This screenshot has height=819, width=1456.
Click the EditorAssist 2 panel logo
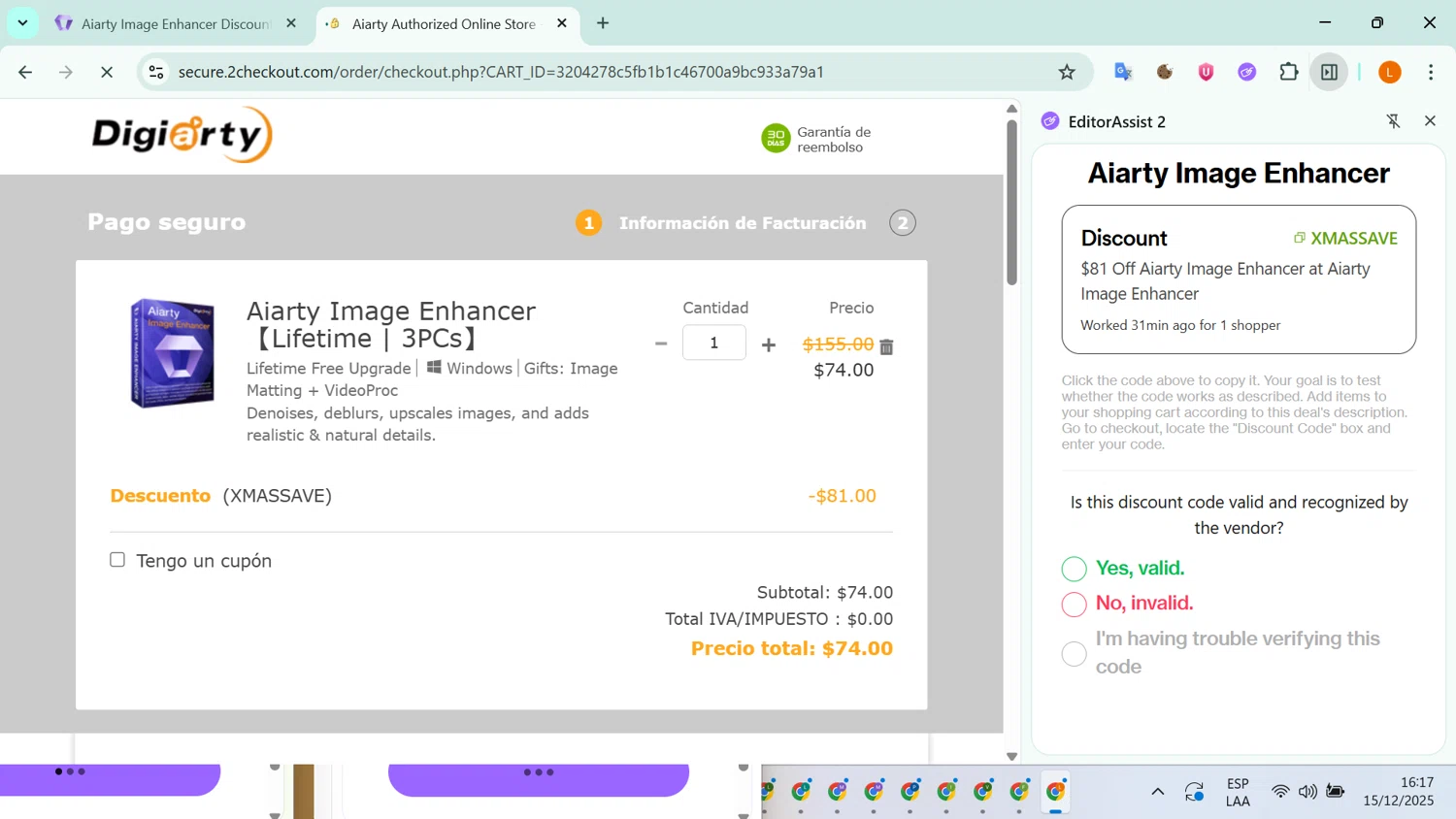(x=1050, y=121)
